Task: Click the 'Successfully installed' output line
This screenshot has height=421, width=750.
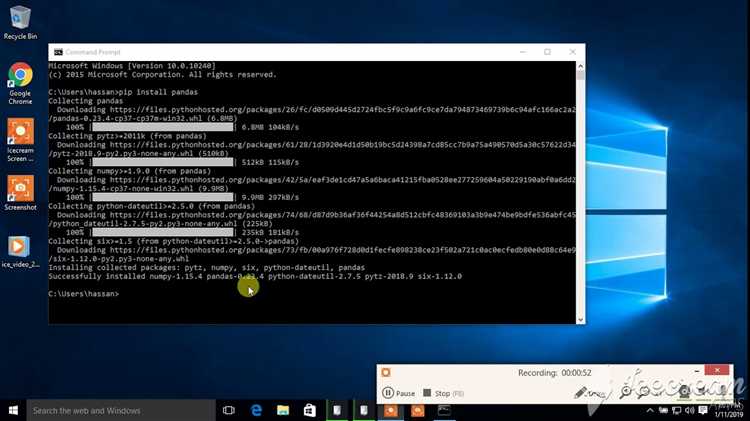Action: [x=255, y=276]
